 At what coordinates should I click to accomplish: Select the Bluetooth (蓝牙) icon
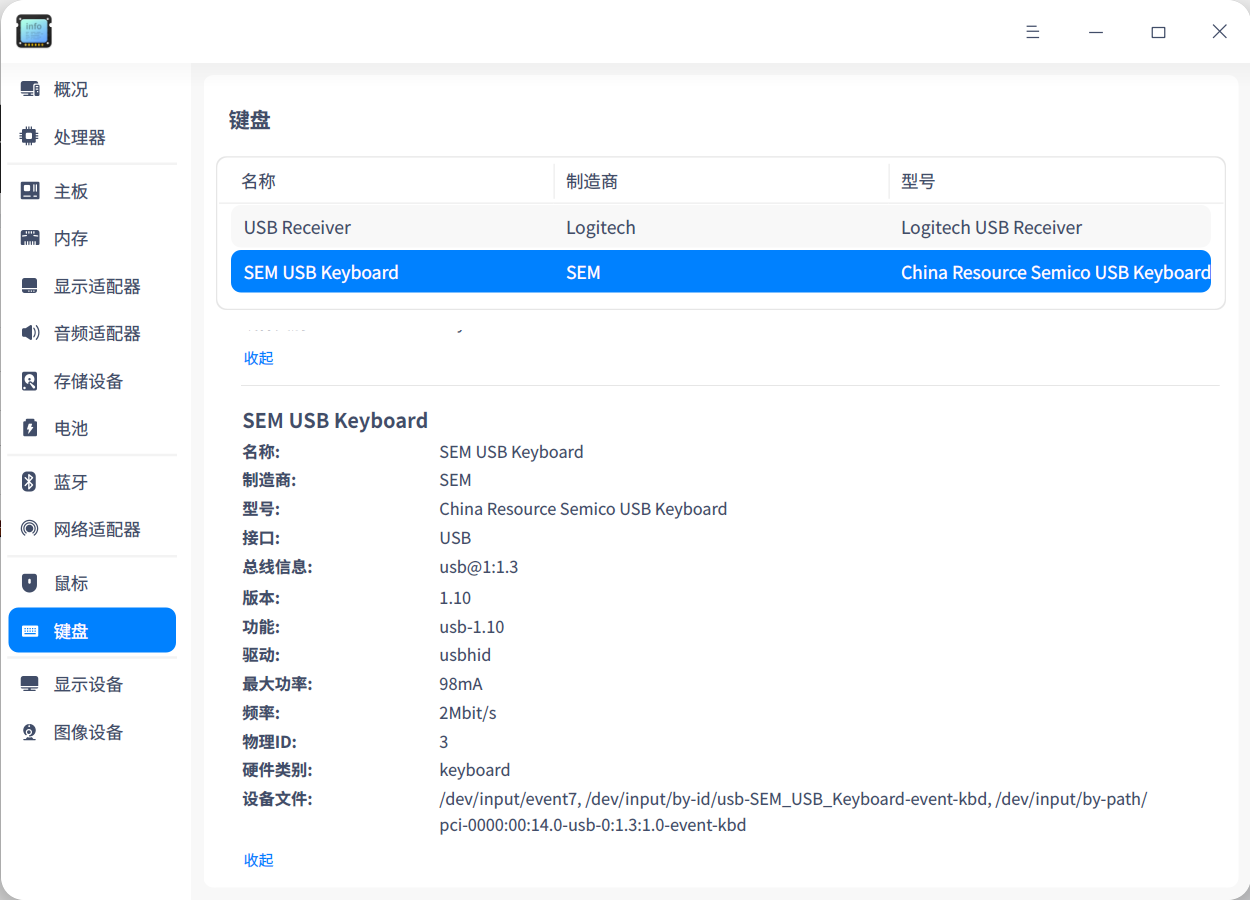pyautogui.click(x=30, y=482)
